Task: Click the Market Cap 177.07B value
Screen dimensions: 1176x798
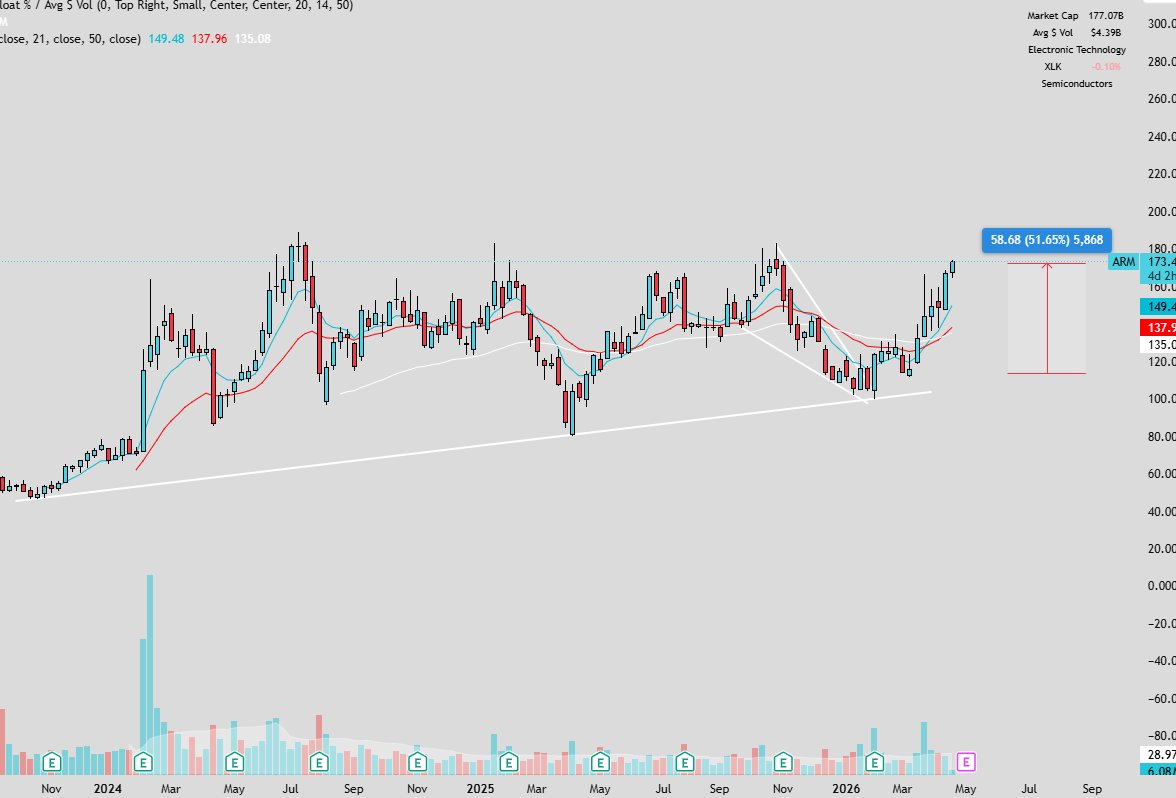Action: click(x=1106, y=16)
